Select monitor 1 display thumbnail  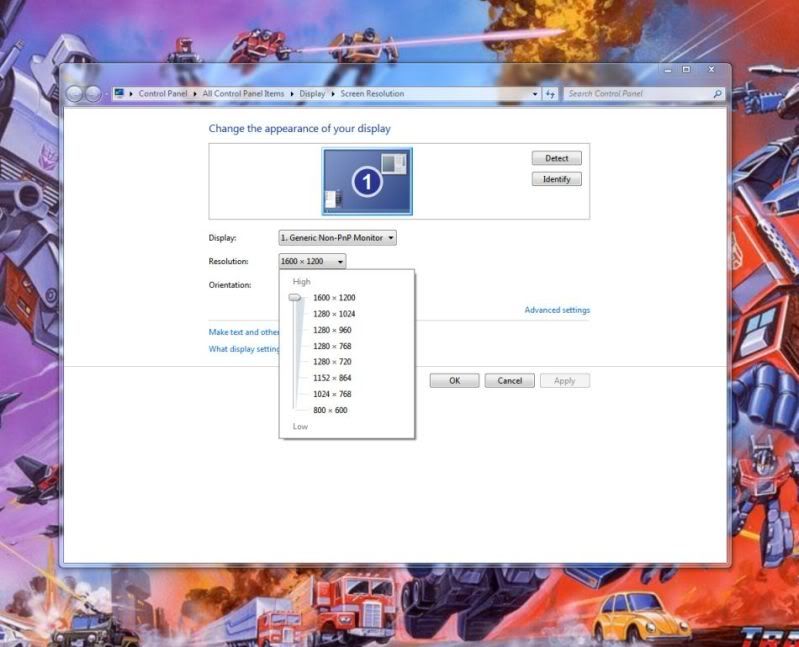[x=367, y=181]
